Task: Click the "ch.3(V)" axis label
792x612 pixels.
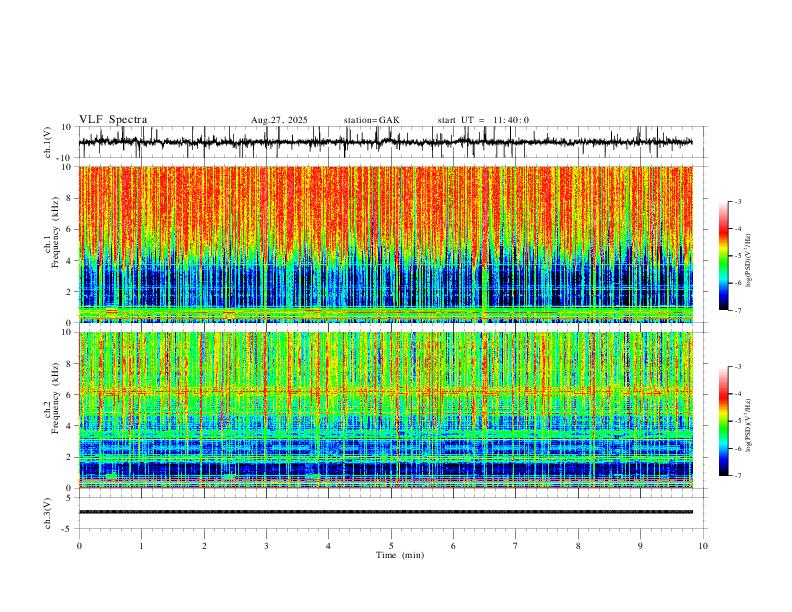Action: 48,513
